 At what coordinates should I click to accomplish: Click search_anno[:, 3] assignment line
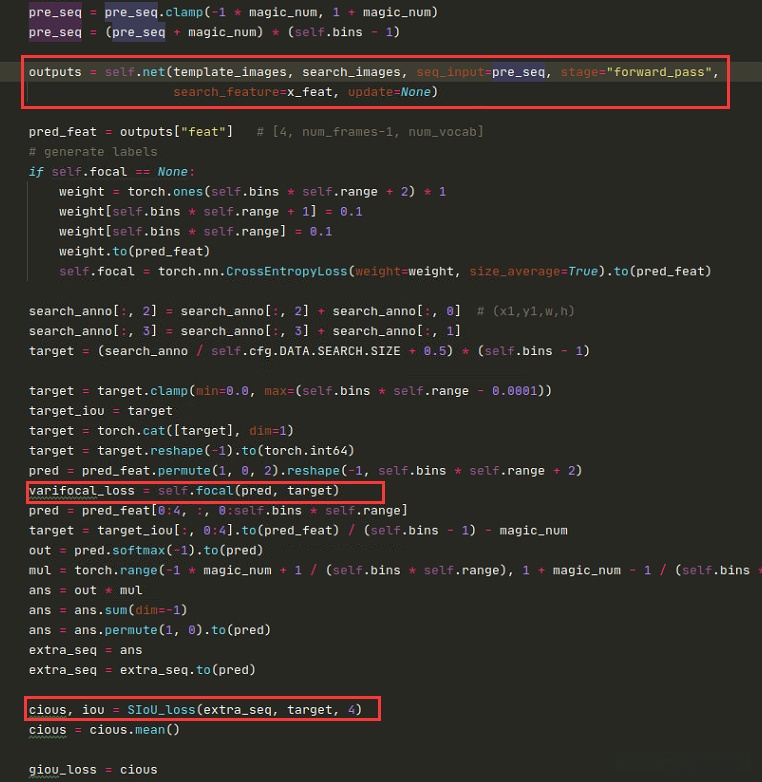coord(244,331)
